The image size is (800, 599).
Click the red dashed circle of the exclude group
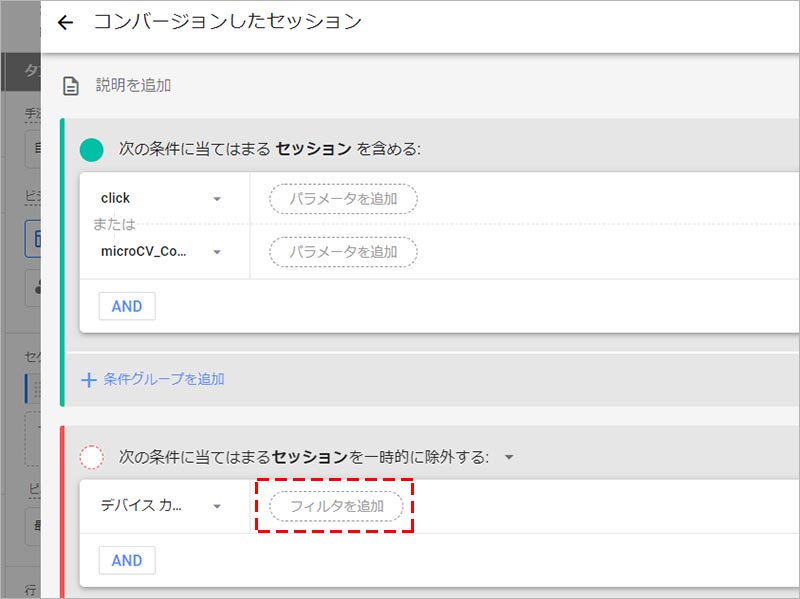click(x=92, y=457)
